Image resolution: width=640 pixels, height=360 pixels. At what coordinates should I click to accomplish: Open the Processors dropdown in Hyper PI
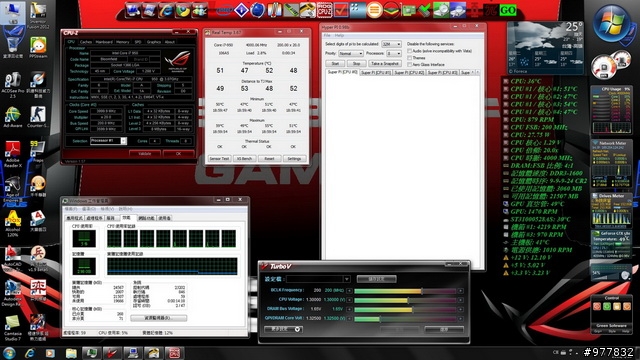(394, 53)
